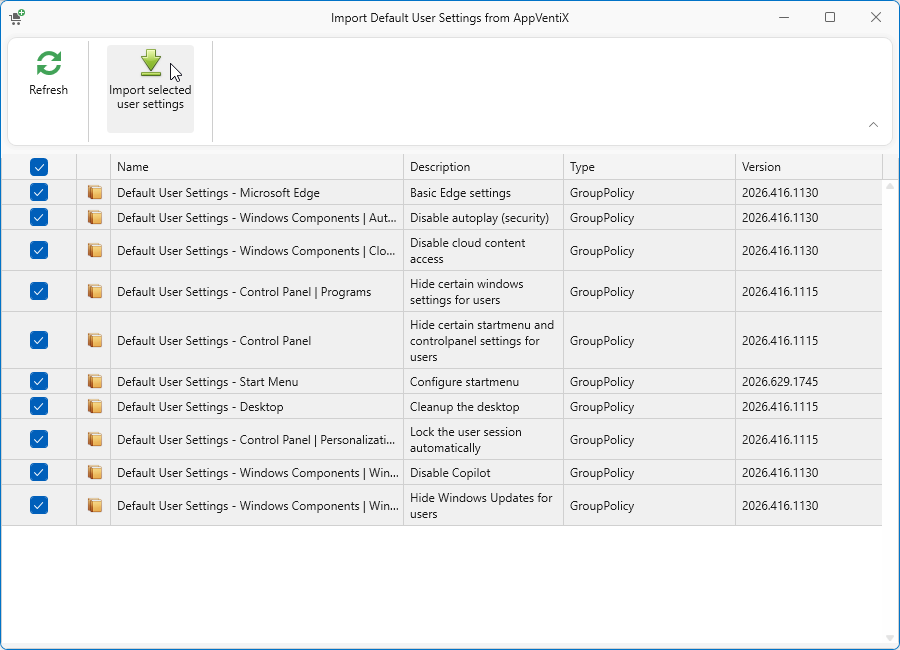
Task: Select Default User Settings - Microsoft Edge
Action: coord(218,193)
